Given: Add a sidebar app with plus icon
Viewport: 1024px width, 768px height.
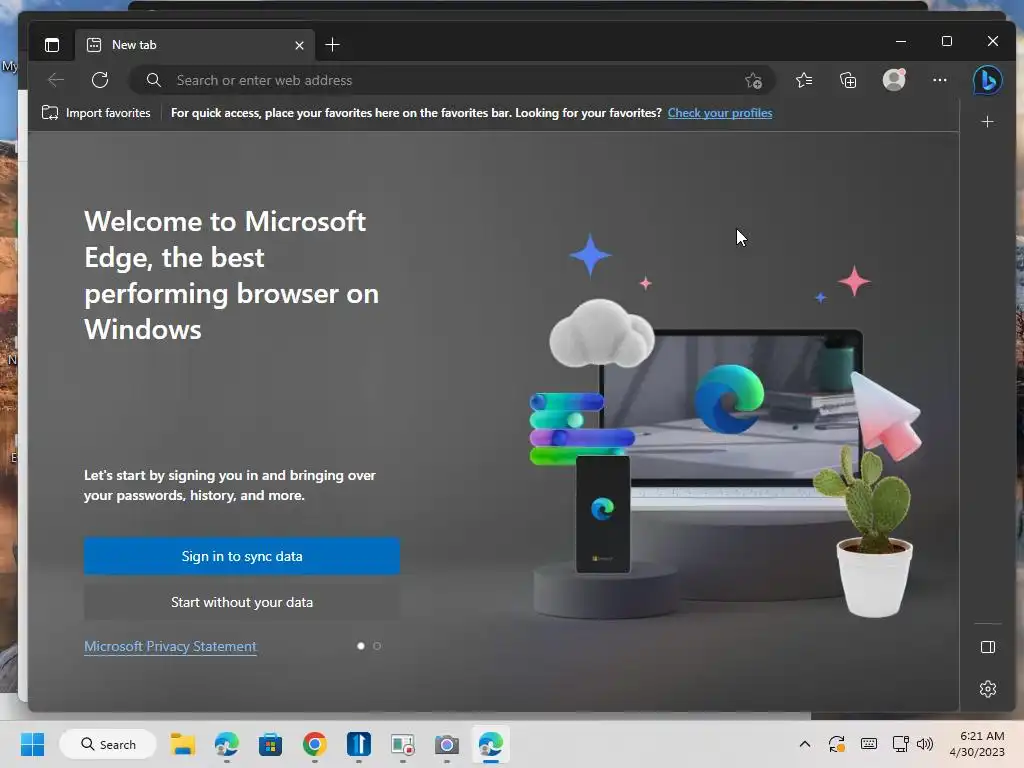Looking at the screenshot, I should pyautogui.click(x=987, y=122).
